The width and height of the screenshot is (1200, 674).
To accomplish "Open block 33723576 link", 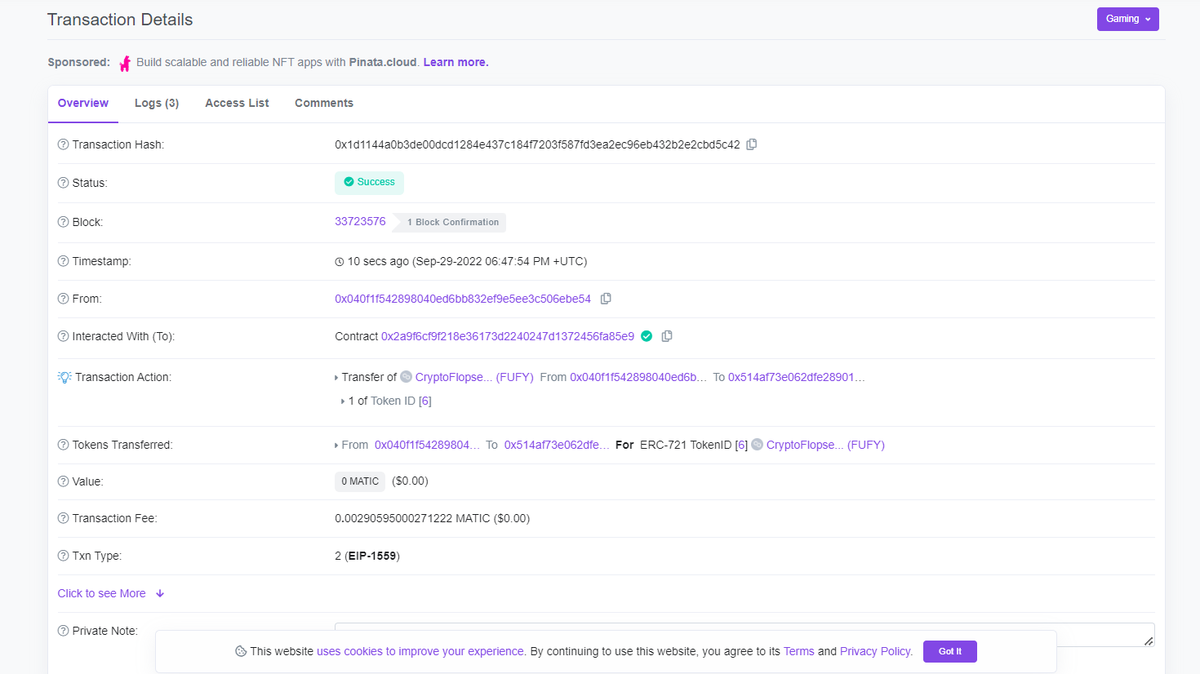I will pos(360,221).
